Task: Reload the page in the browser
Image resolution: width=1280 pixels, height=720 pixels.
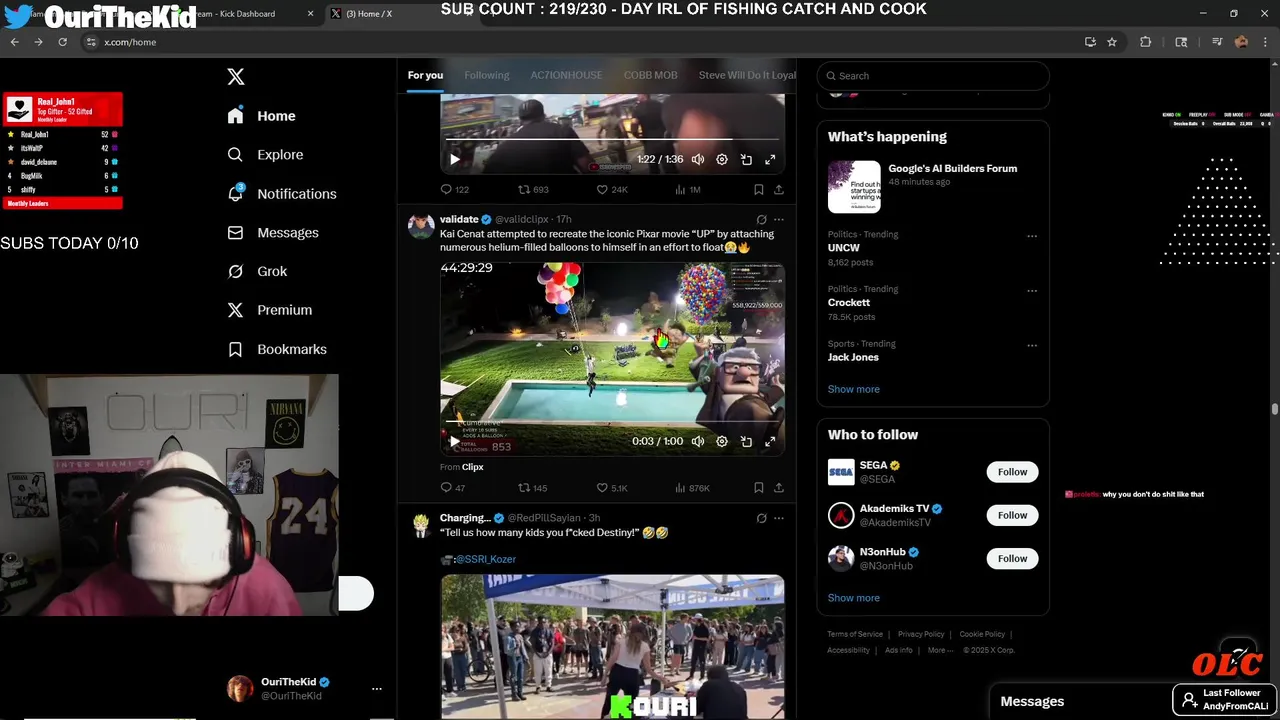Action: coord(62,42)
